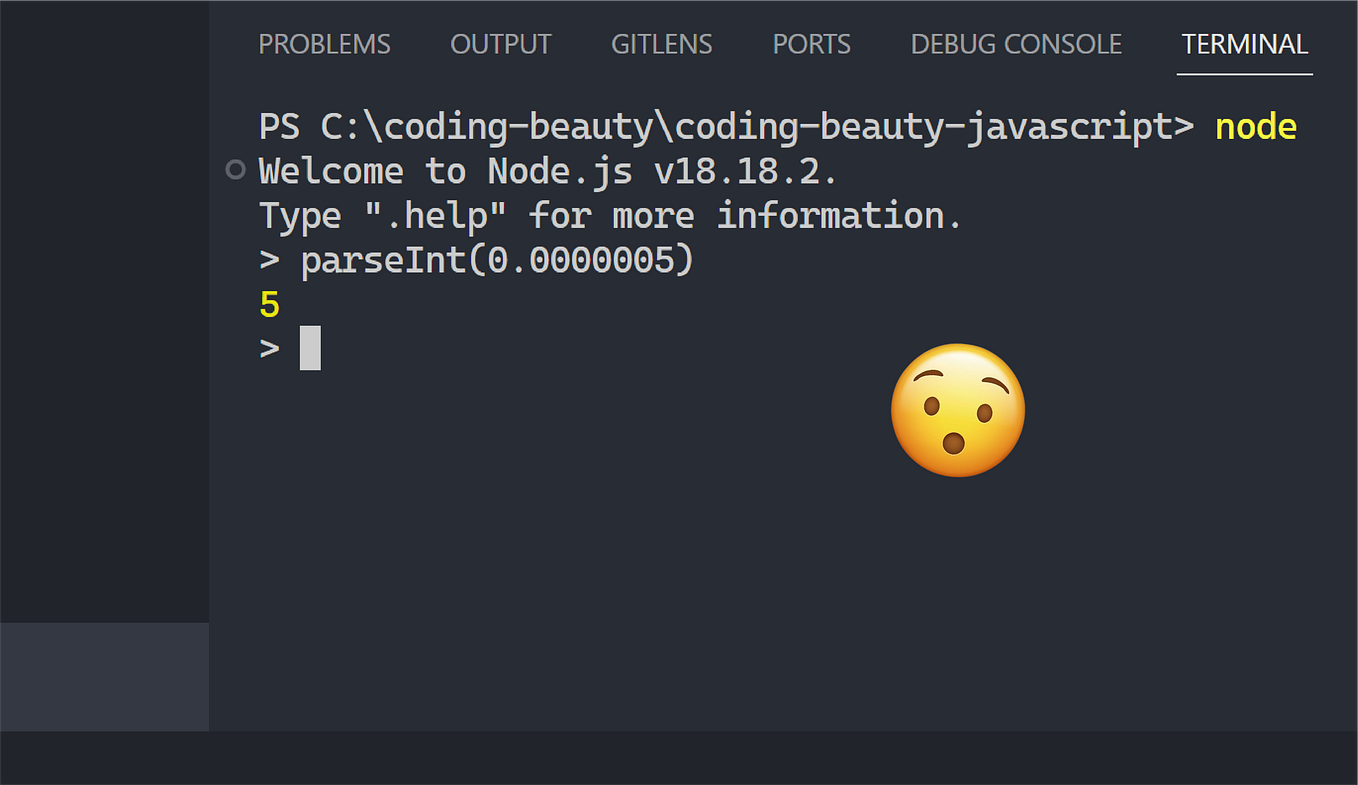Click the Node.js v18.18.2 welcome message
The width and height of the screenshot is (1358, 785).
tap(546, 170)
